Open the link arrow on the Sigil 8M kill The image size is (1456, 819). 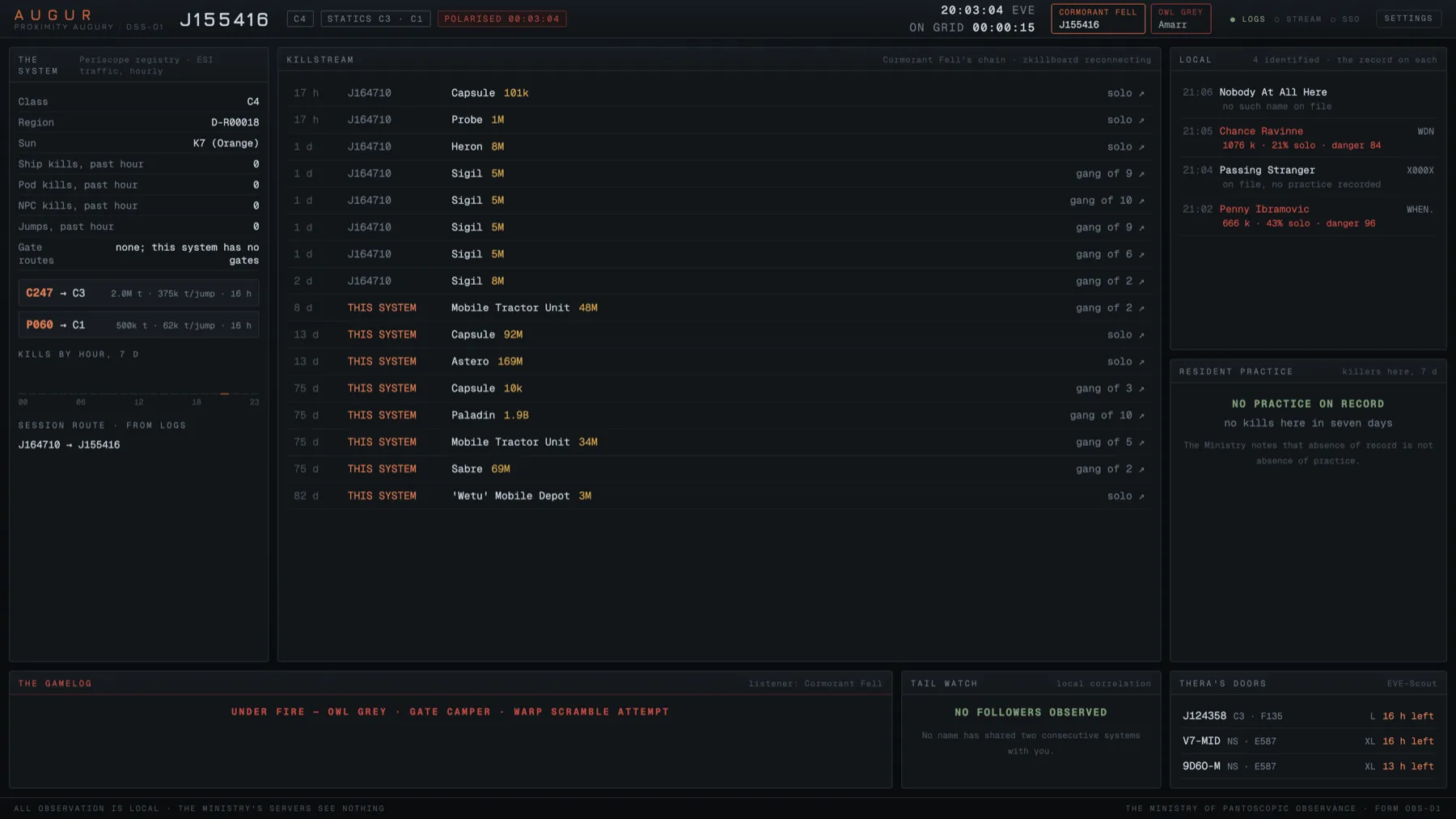(1141, 281)
